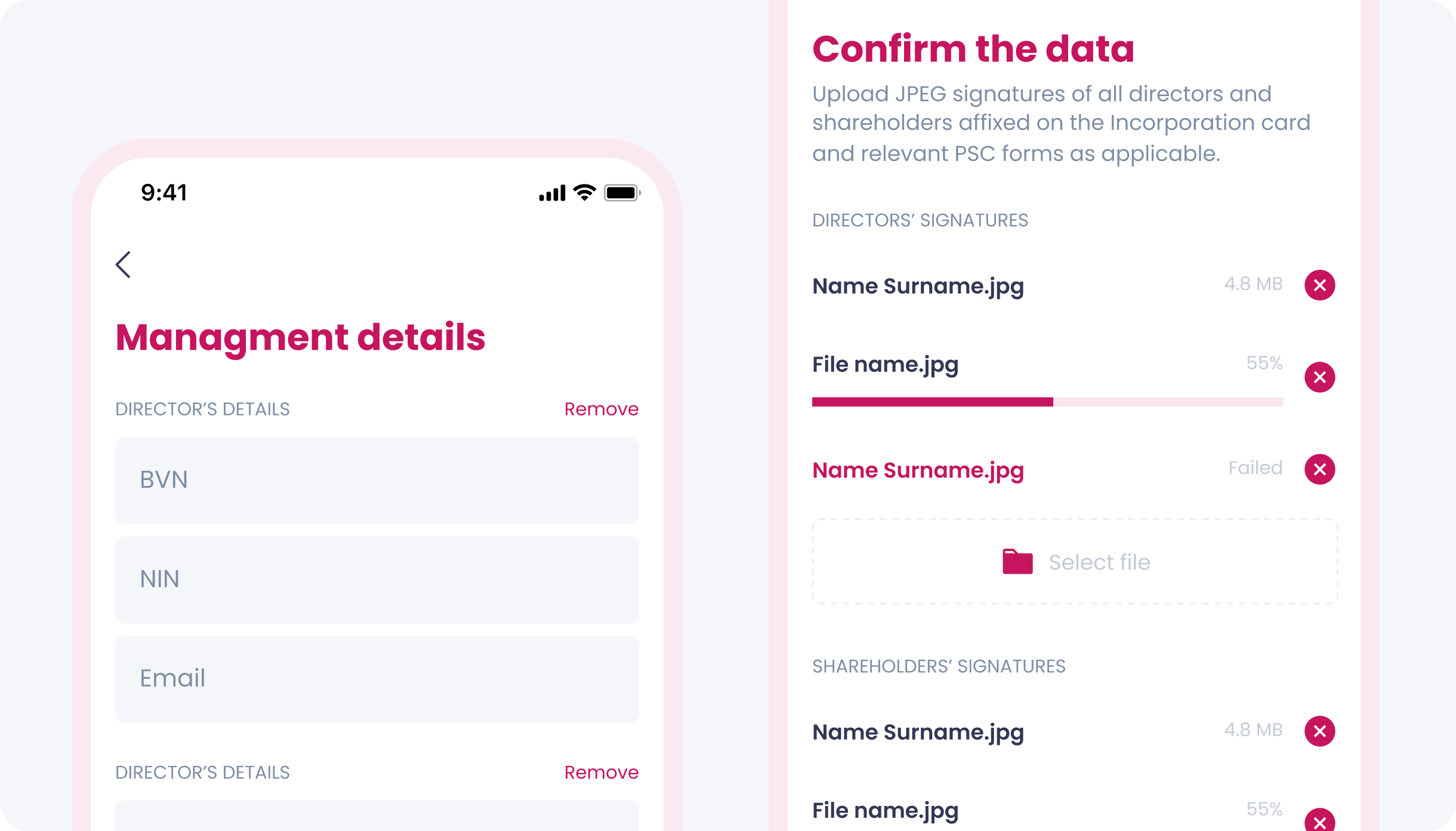1456x831 pixels.
Task: Remove the first Director's Details section
Action: (x=601, y=409)
